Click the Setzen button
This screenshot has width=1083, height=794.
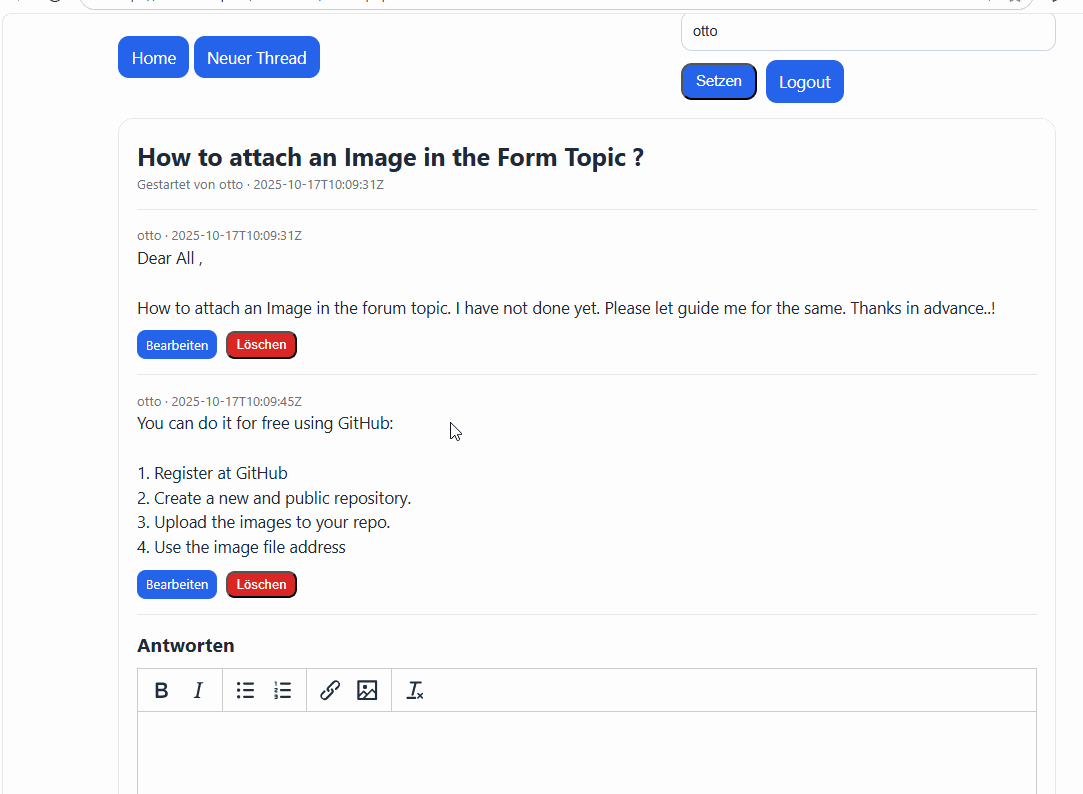point(718,81)
